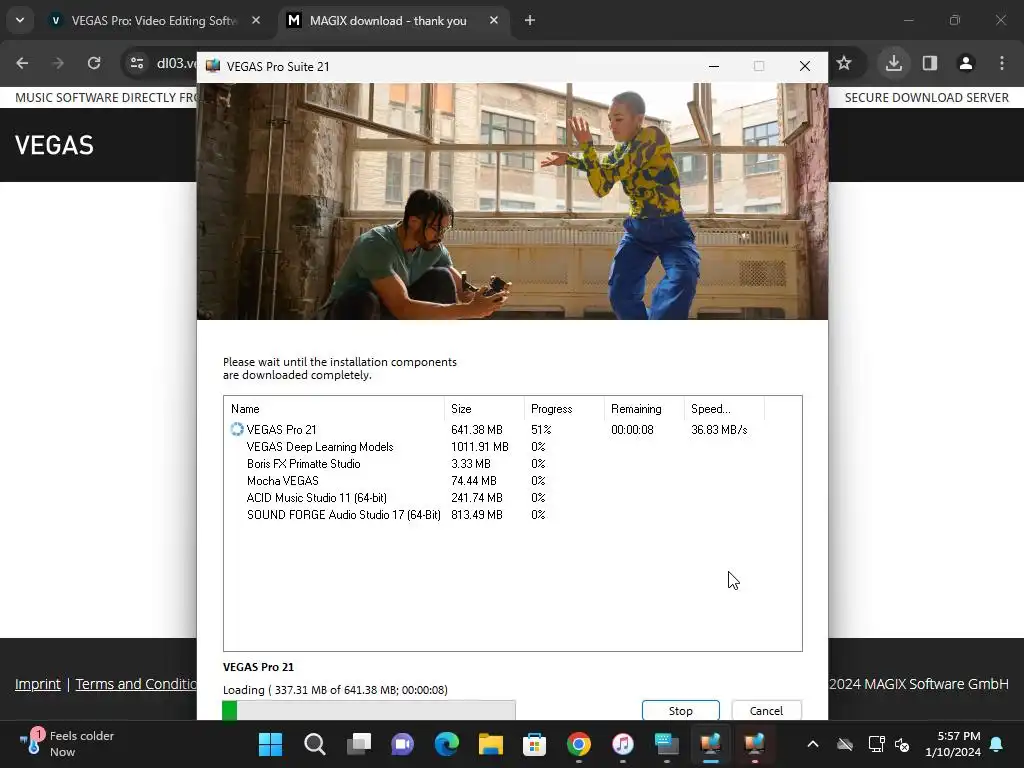Switch to VEGAS Pro Video Editing tab
1024x768 pixels.
pos(153,20)
